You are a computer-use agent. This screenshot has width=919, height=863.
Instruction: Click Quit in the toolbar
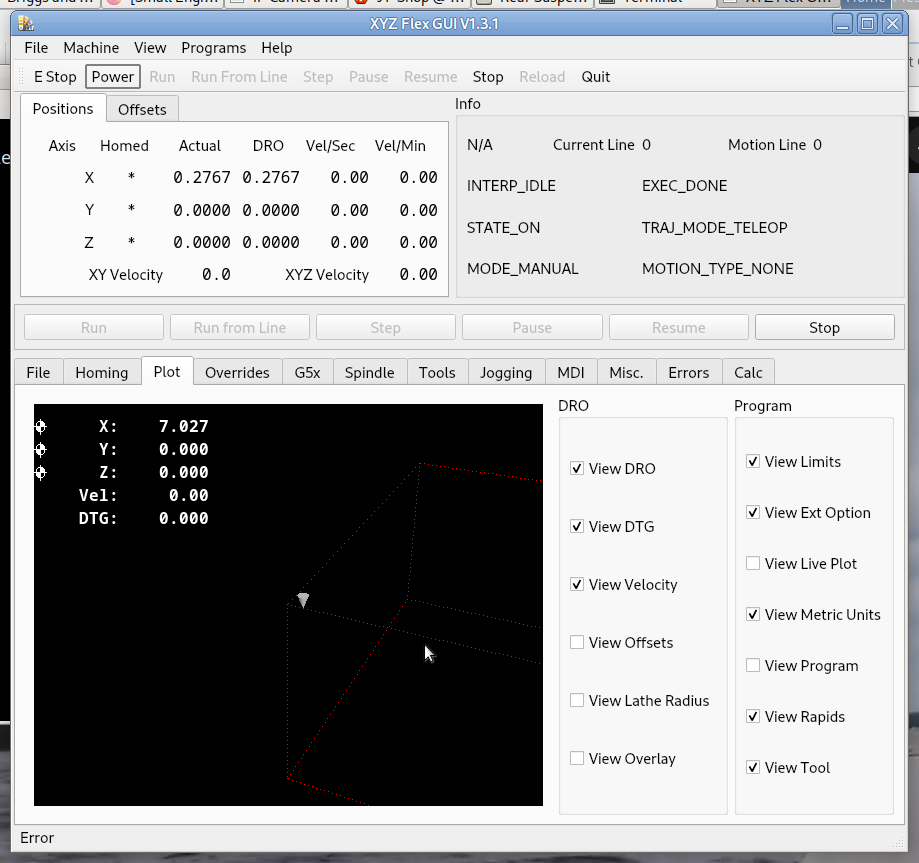[596, 77]
